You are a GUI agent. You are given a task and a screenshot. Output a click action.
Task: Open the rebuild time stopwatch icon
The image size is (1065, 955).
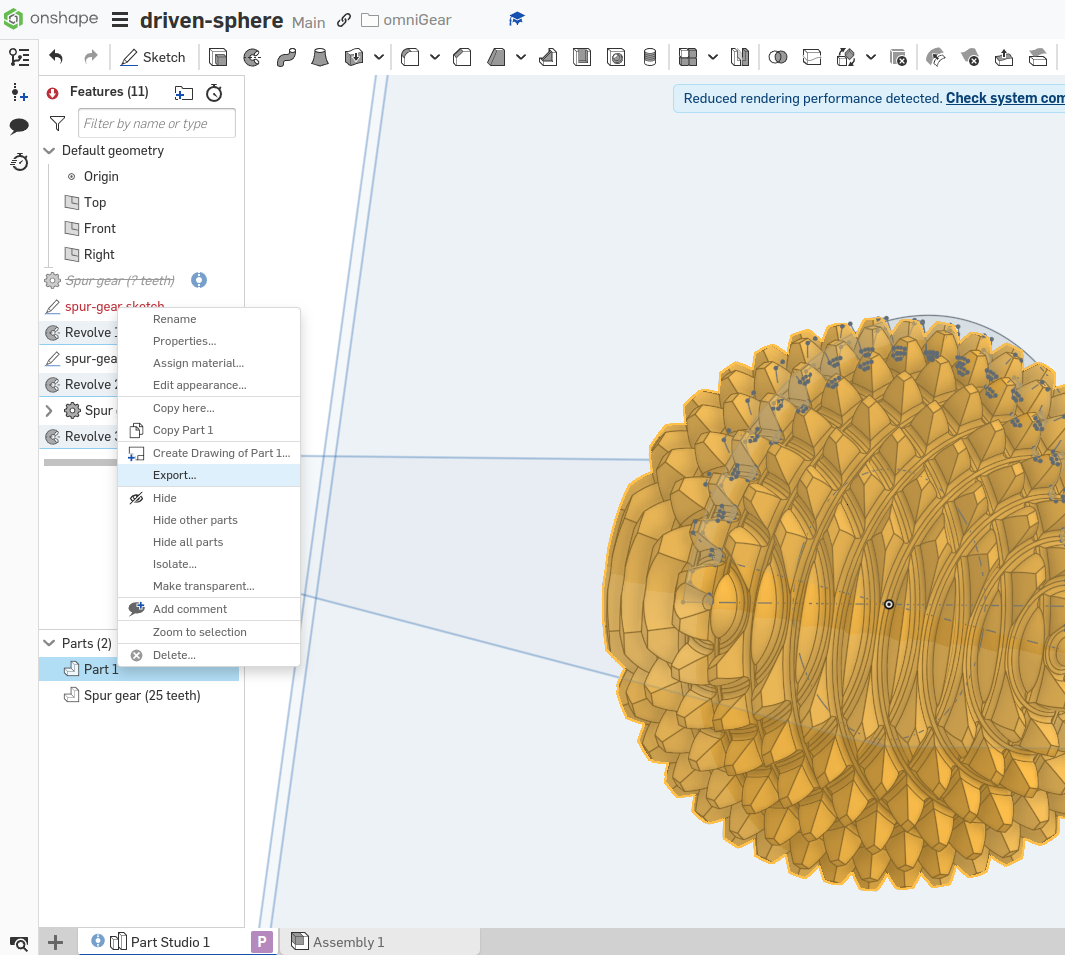pyautogui.click(x=214, y=92)
